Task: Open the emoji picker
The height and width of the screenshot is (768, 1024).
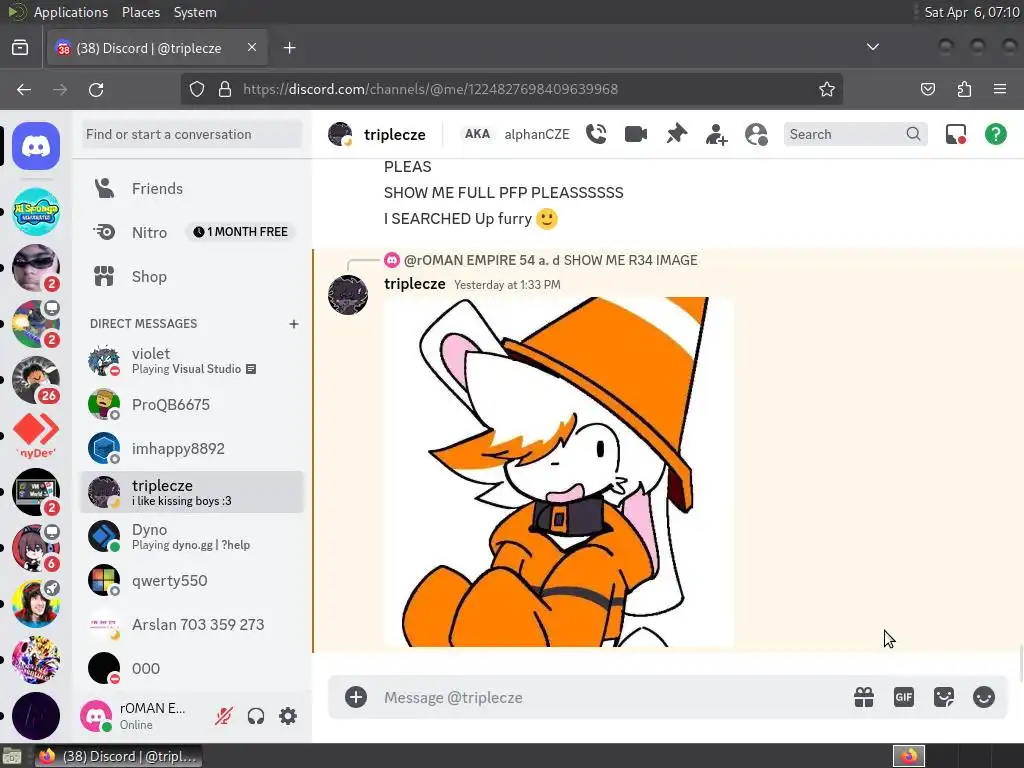Action: (x=984, y=697)
